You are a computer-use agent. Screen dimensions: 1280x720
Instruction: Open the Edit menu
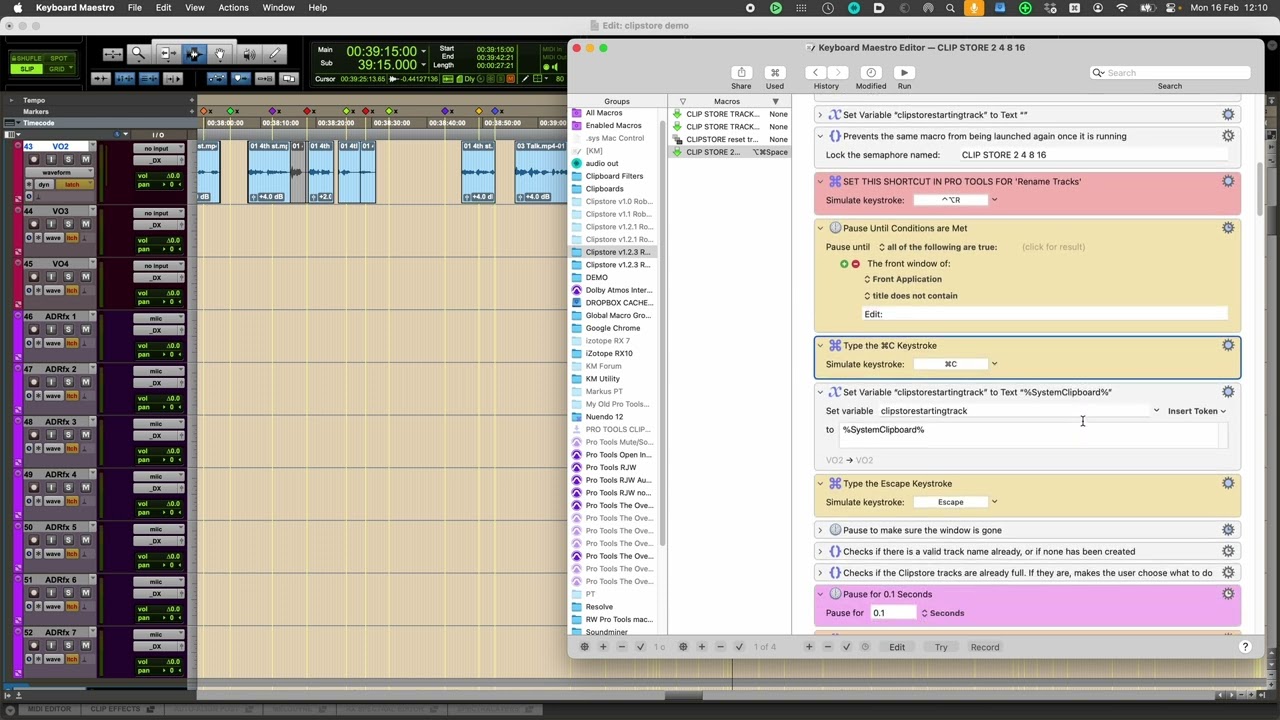163,8
